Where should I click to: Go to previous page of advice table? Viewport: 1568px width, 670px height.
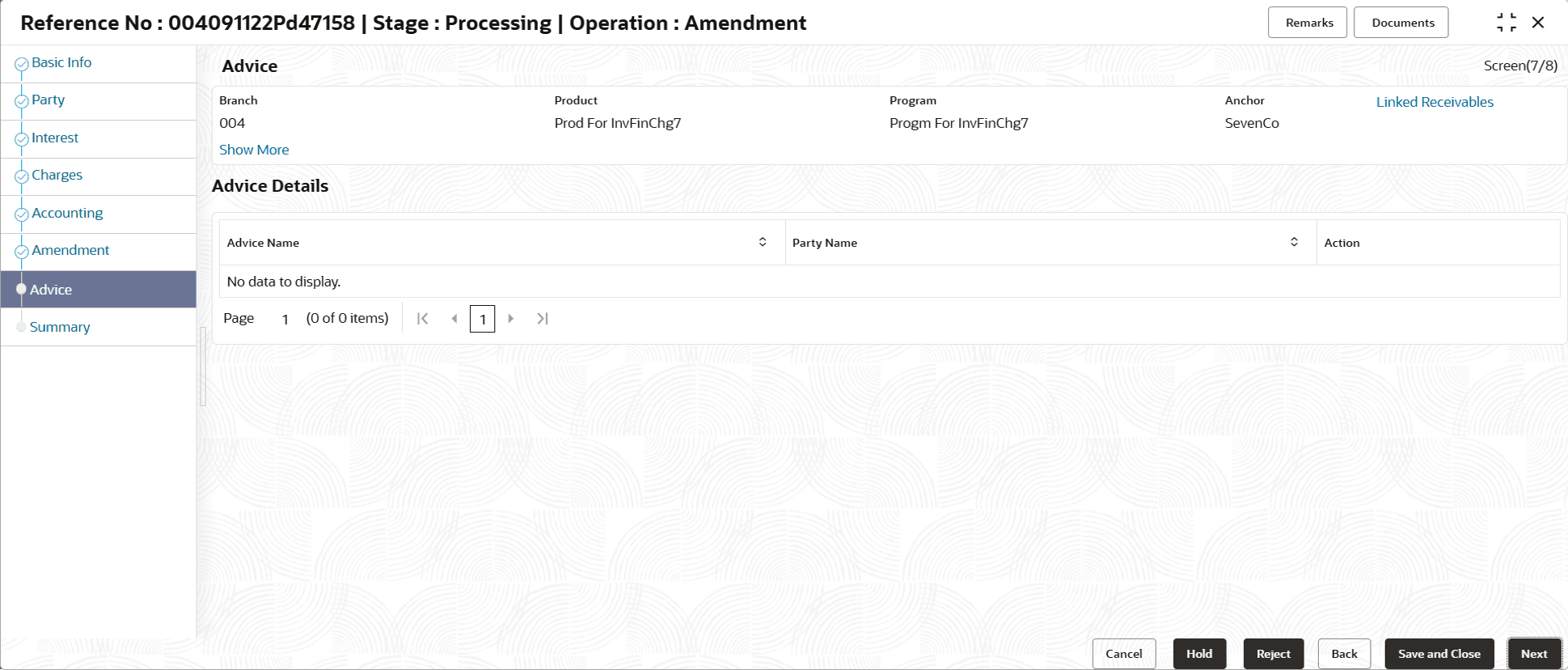(x=454, y=319)
